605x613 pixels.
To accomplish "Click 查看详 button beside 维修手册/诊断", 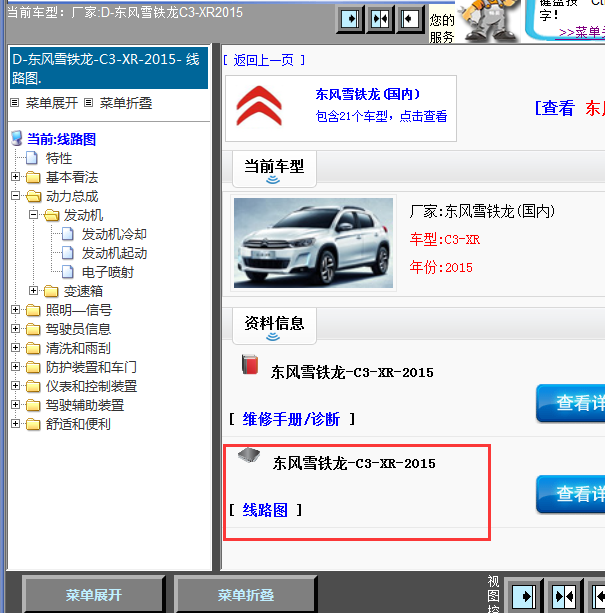I will (x=571, y=403).
